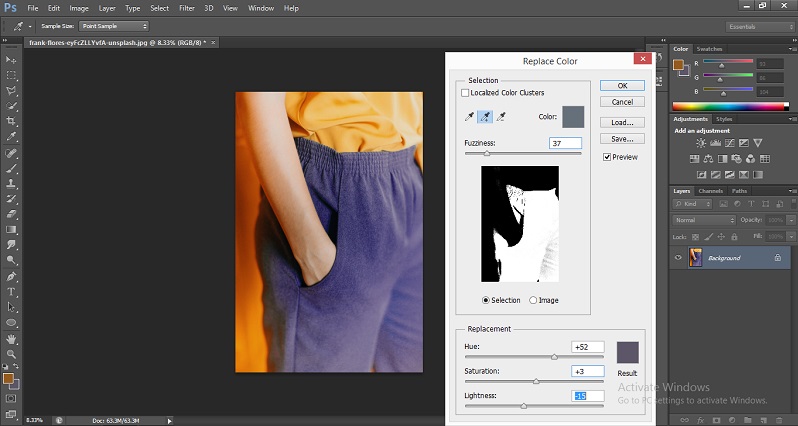Image resolution: width=798 pixels, height=426 pixels.
Task: Open the Kind filter dropdown
Action: (692, 204)
